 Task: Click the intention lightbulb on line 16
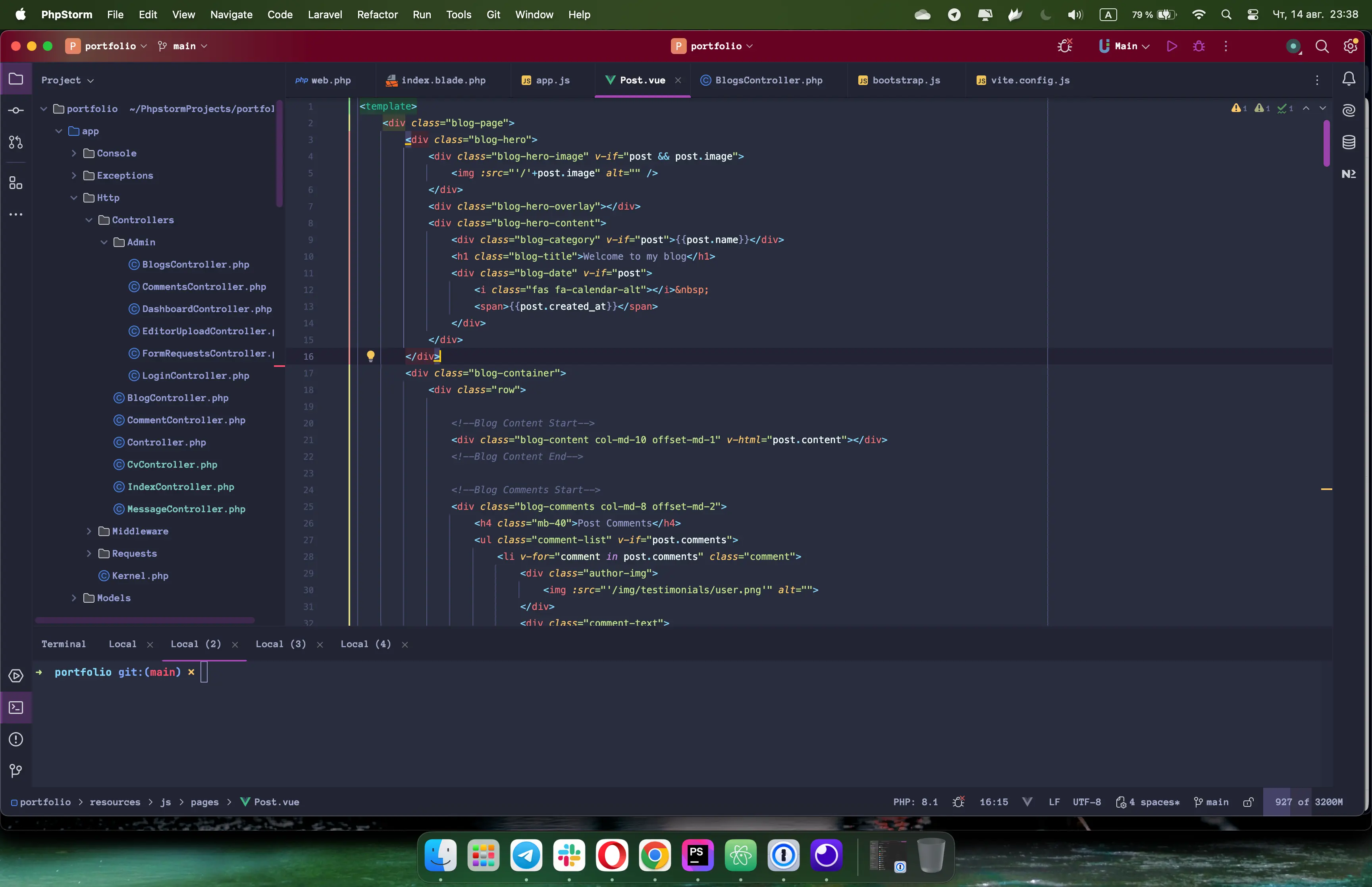[x=371, y=356]
